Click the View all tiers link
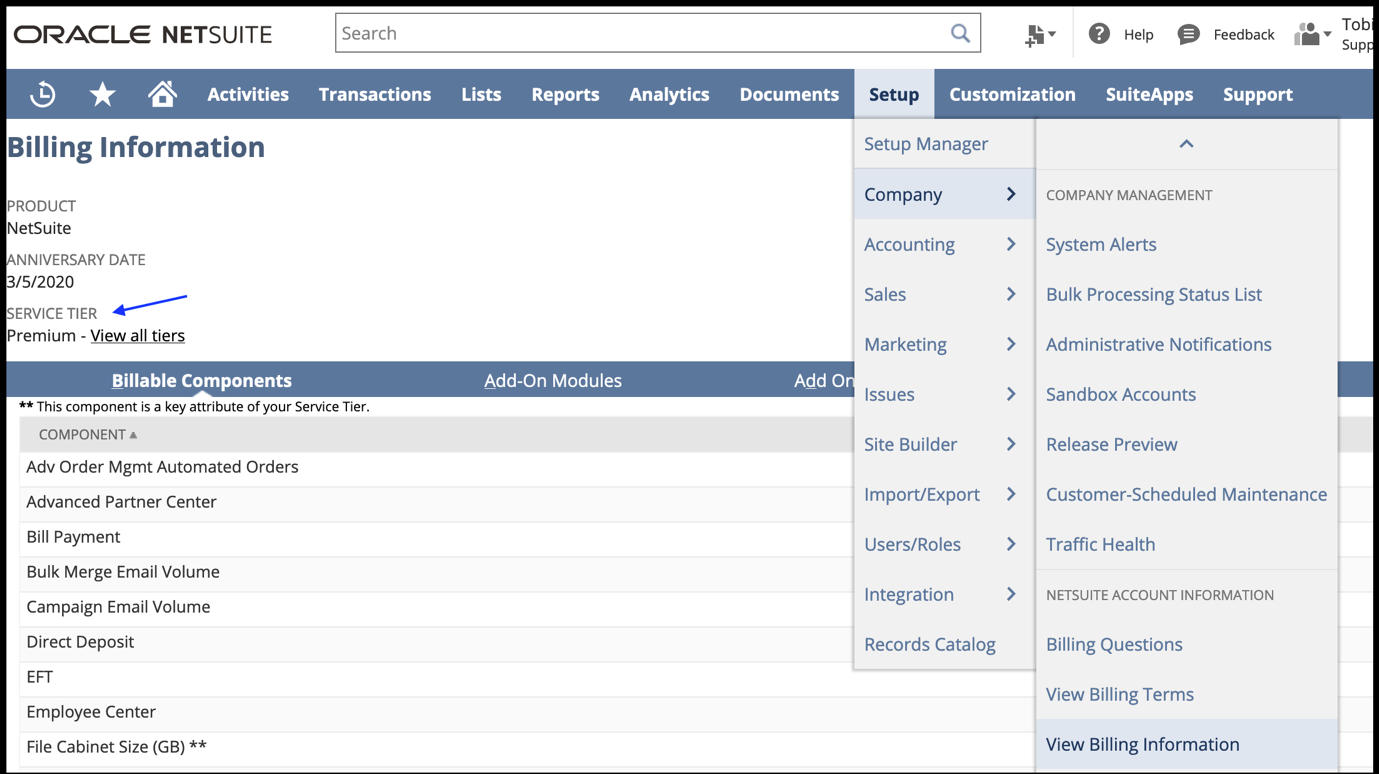The width and height of the screenshot is (1379, 774). coord(138,335)
